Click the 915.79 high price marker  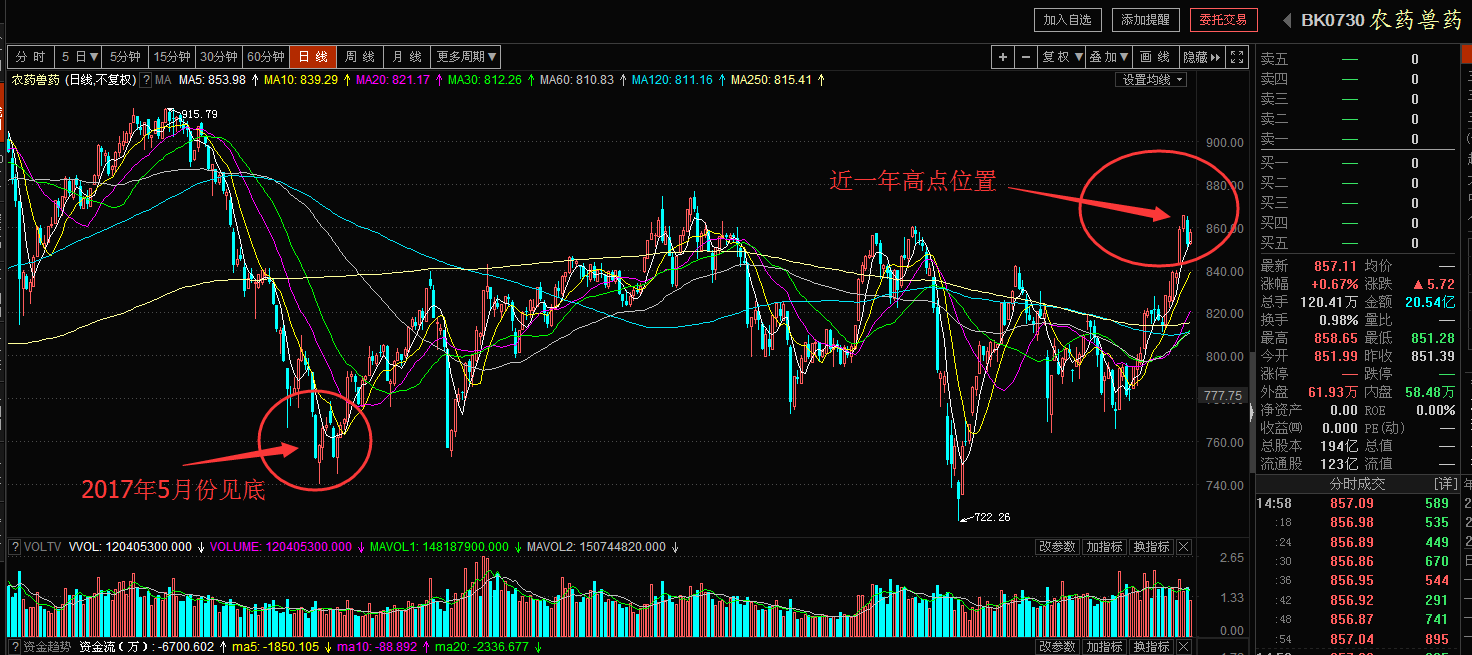coord(199,114)
